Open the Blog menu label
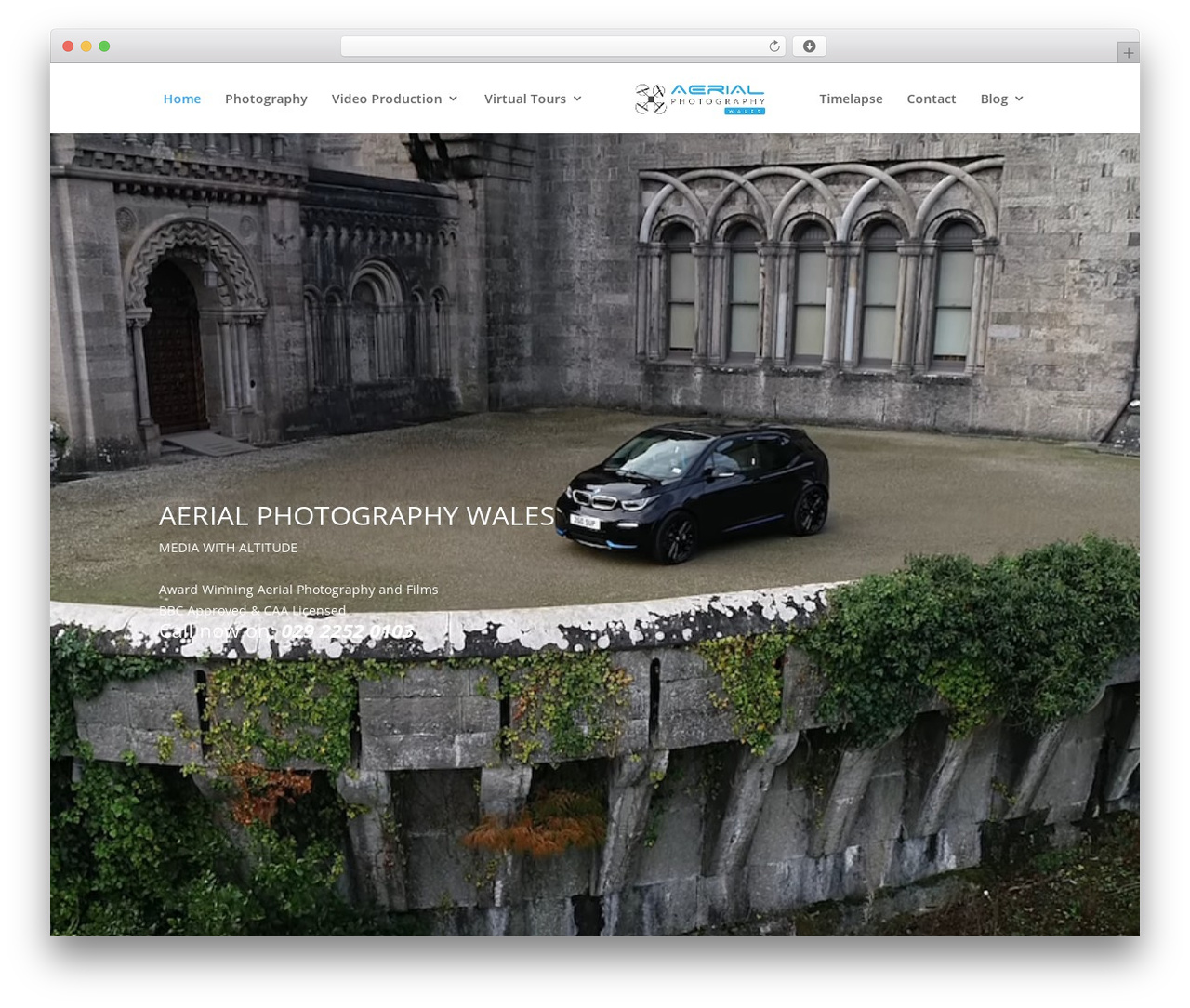This screenshot has width=1190, height=1008. click(x=994, y=99)
